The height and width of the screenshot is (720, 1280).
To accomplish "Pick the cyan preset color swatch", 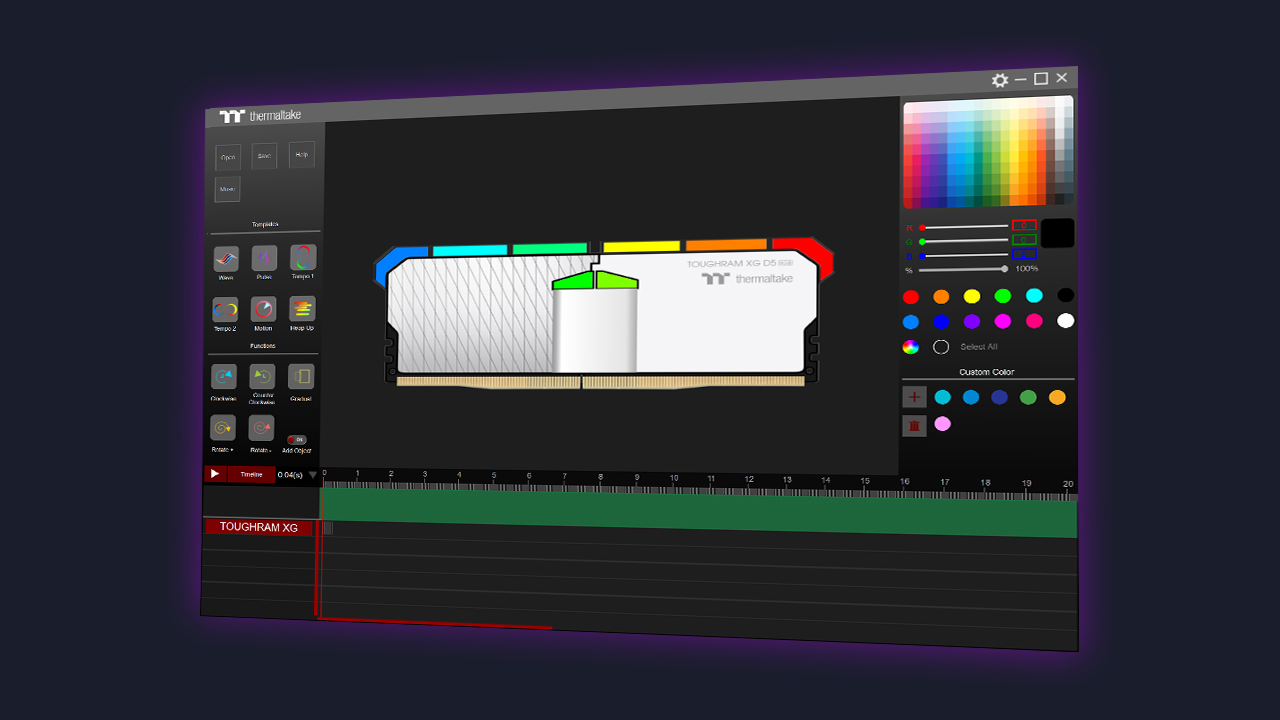I will pyautogui.click(x=1034, y=295).
